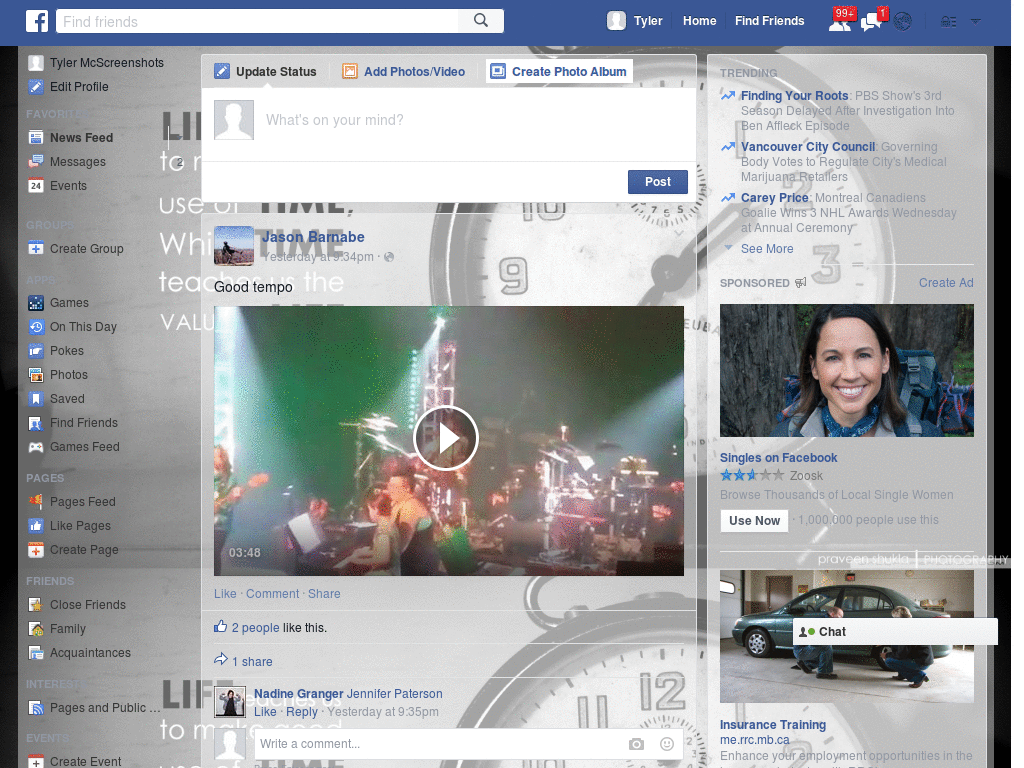1024x768 pixels.
Task: Open News Feed icon in sidebar
Action: [x=36, y=138]
